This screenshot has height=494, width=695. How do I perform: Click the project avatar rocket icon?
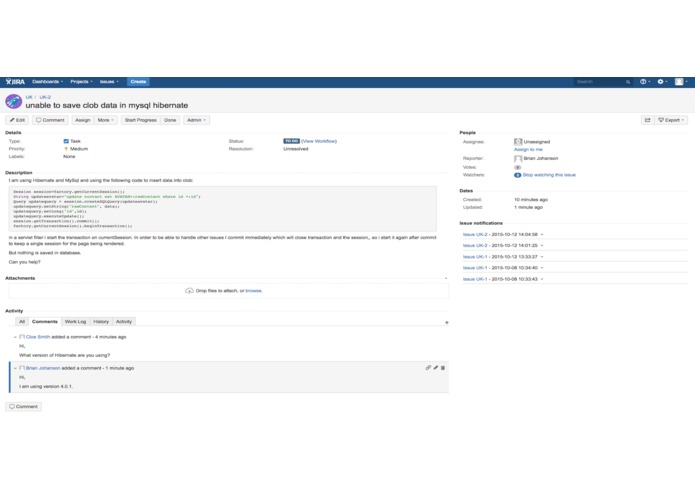(13, 101)
